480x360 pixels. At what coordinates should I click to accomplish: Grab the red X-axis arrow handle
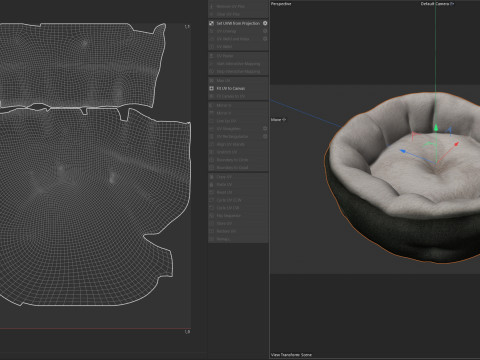456,144
